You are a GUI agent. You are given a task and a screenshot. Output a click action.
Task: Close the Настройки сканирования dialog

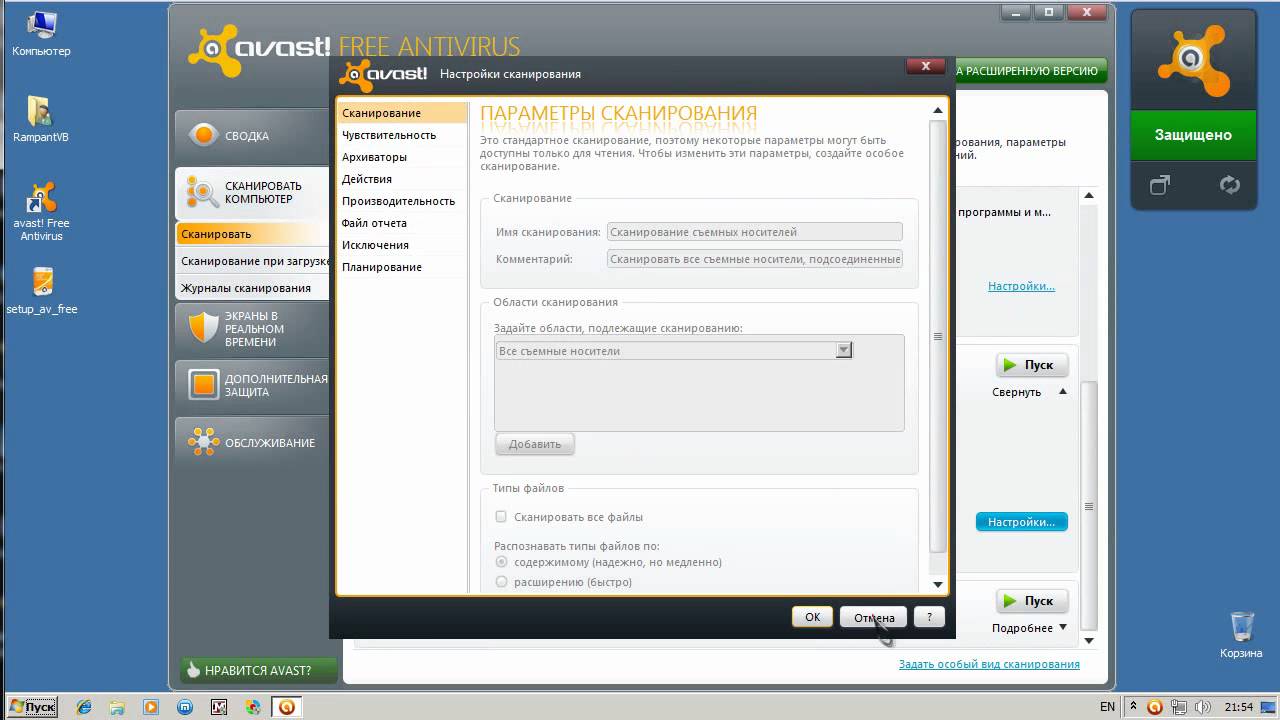[925, 66]
